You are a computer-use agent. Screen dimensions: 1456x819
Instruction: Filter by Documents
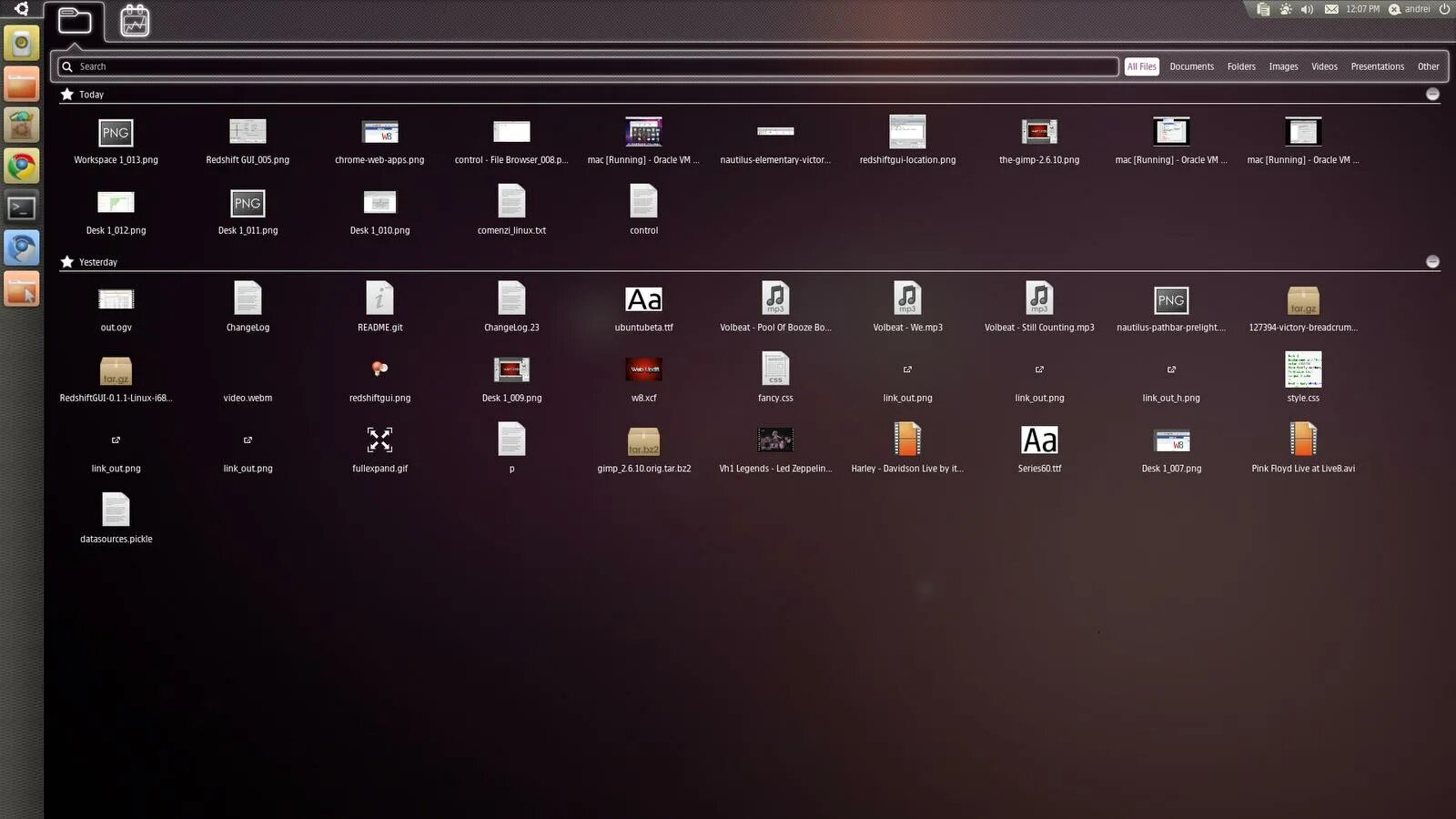pos(1191,66)
